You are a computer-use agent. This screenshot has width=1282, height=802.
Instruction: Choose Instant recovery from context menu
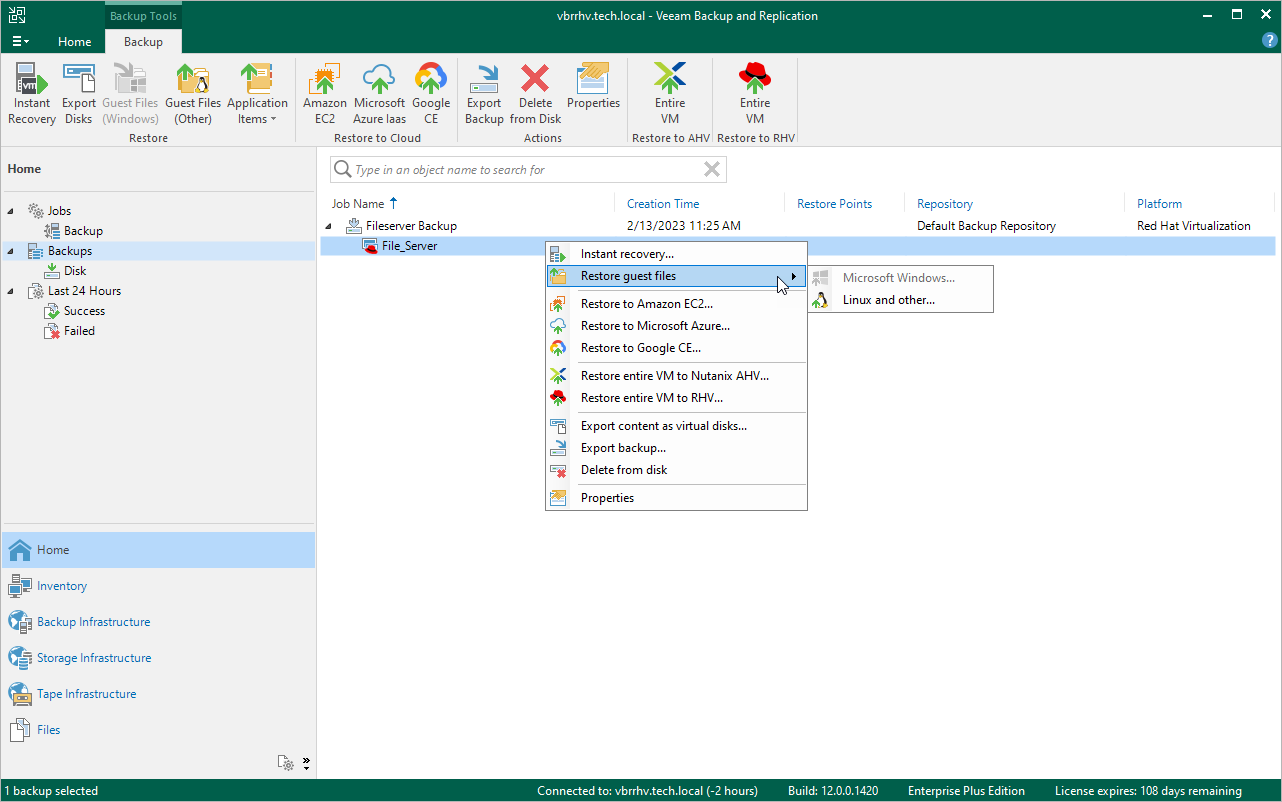click(676, 254)
